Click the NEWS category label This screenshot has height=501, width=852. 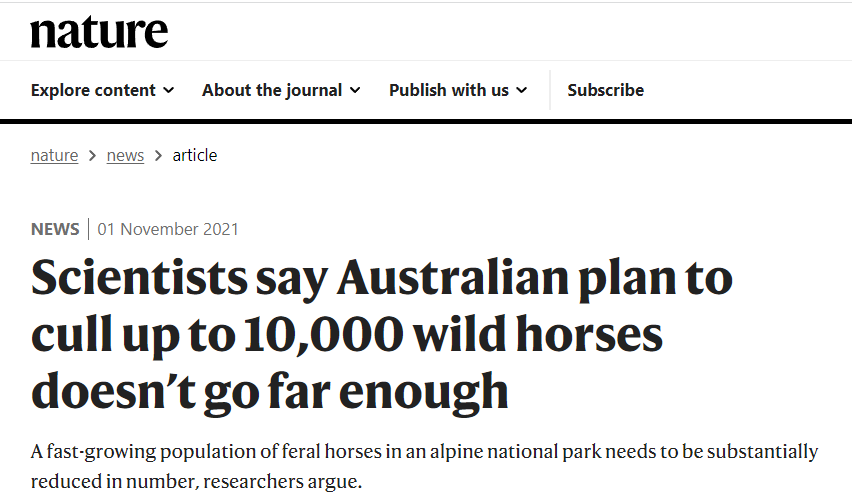55,229
